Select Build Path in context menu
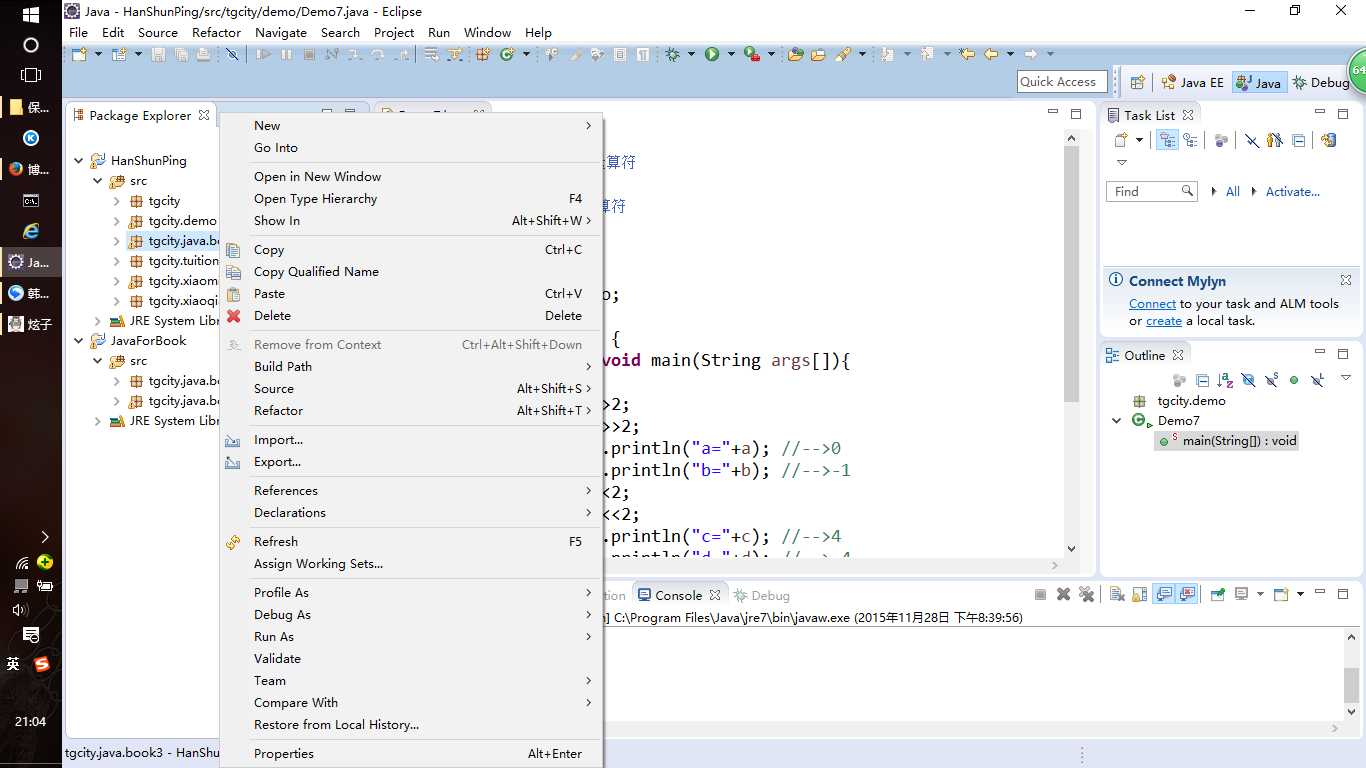 (x=411, y=367)
